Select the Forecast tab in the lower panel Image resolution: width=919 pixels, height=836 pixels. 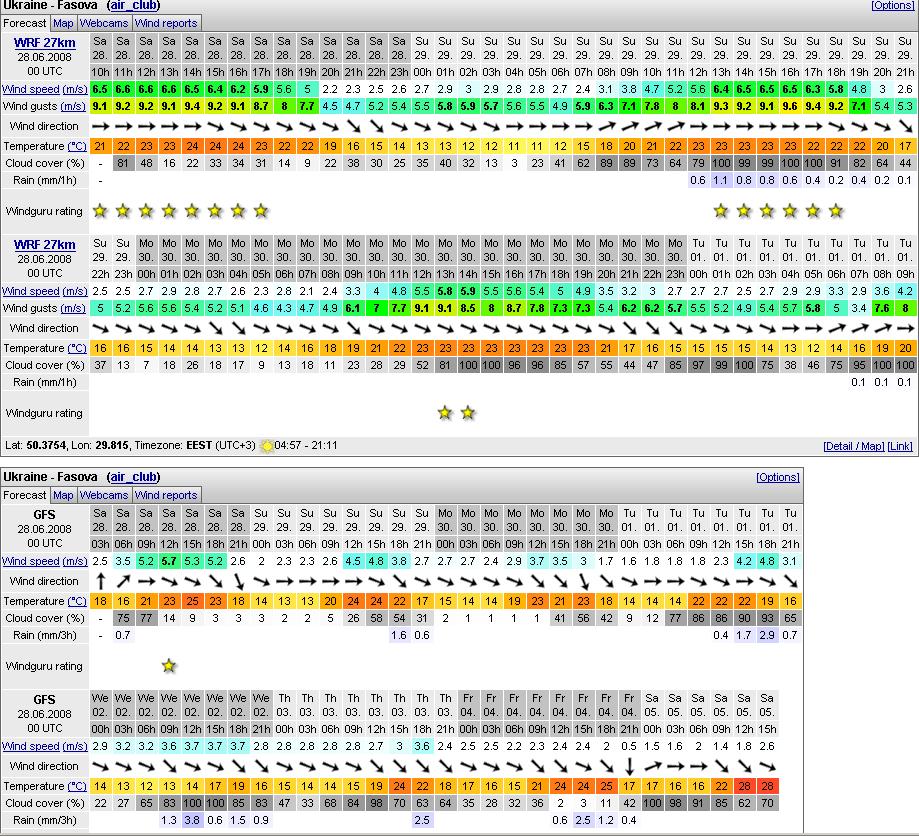(25, 495)
